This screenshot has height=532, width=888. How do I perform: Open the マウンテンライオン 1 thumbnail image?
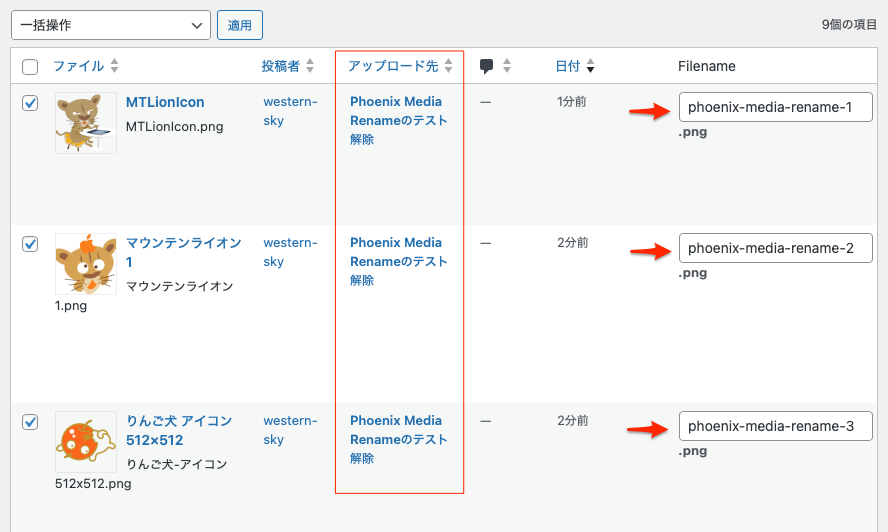[x=85, y=264]
